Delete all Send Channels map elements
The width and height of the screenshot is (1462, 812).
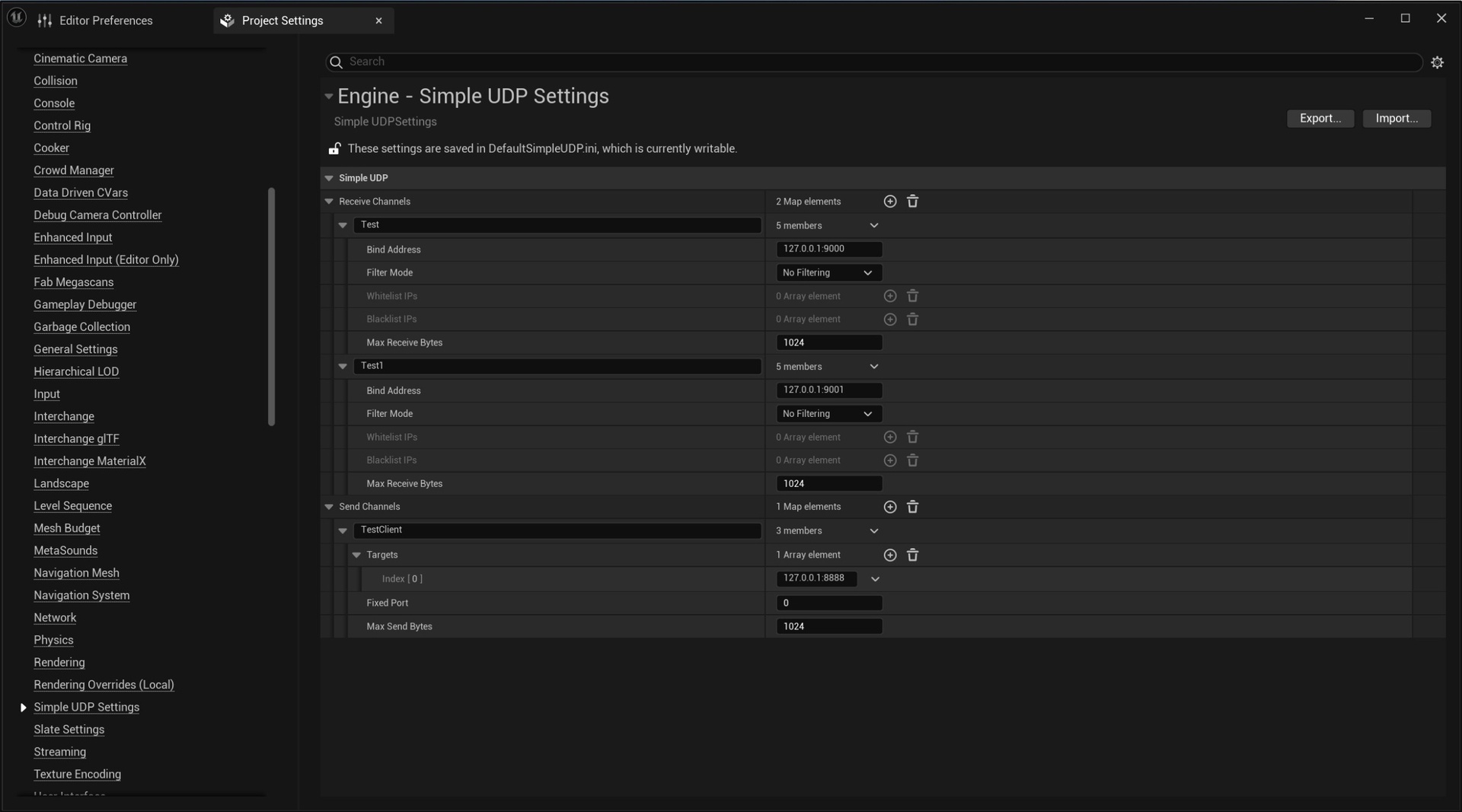(912, 507)
